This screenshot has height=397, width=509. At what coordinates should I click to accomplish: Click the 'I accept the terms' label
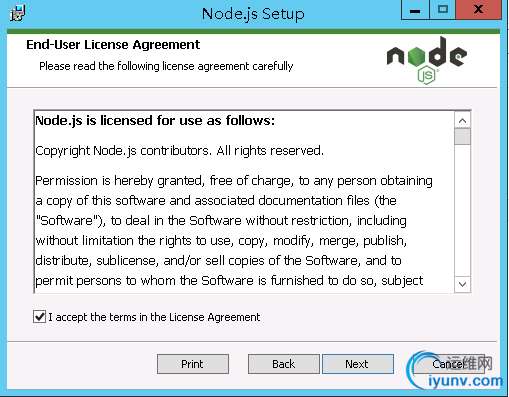154,317
